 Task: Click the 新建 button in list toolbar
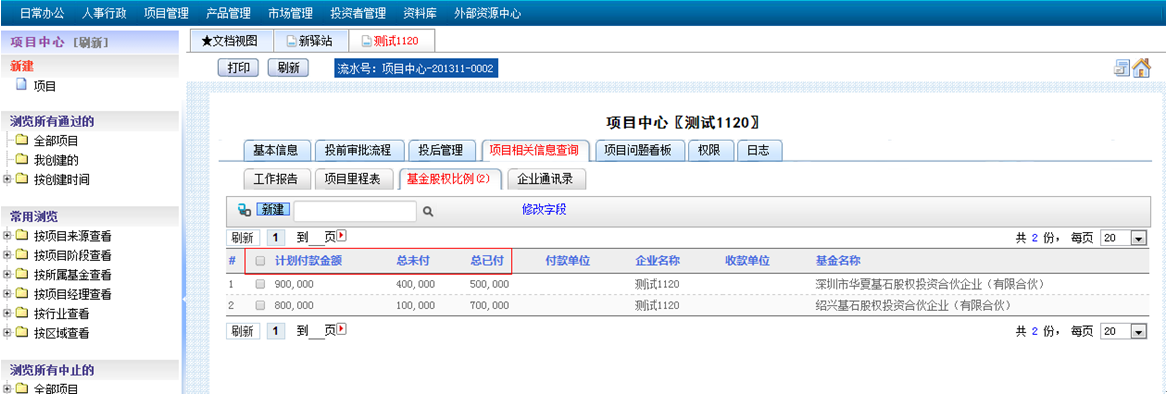pos(273,210)
